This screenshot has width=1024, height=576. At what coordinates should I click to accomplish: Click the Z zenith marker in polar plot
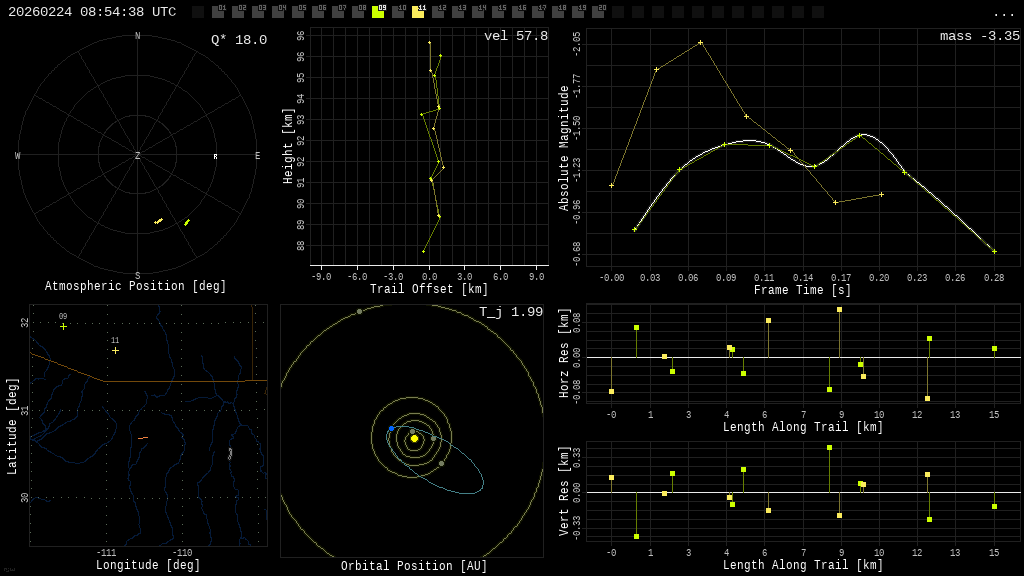(x=137, y=155)
